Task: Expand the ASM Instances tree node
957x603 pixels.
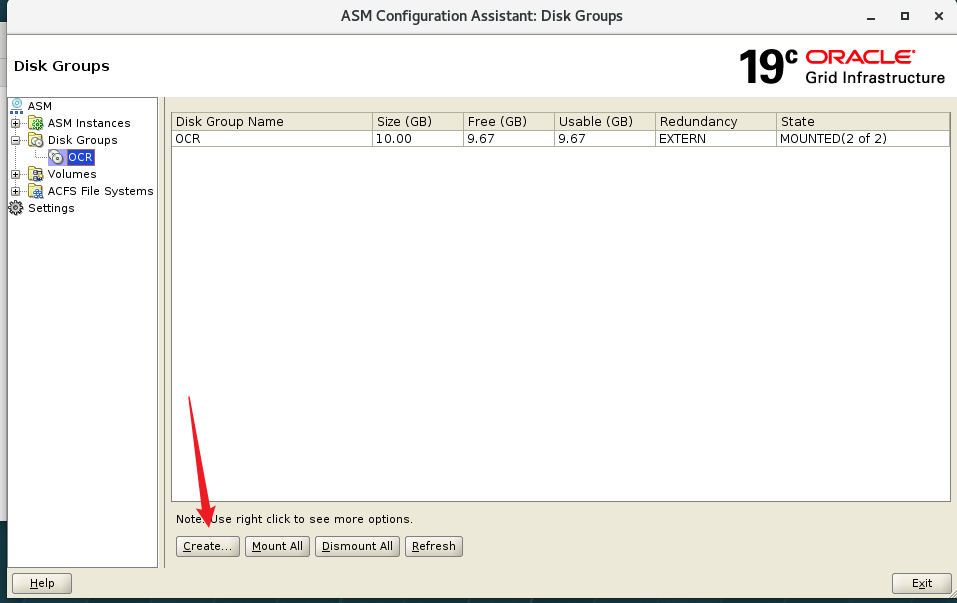Action: [x=15, y=123]
